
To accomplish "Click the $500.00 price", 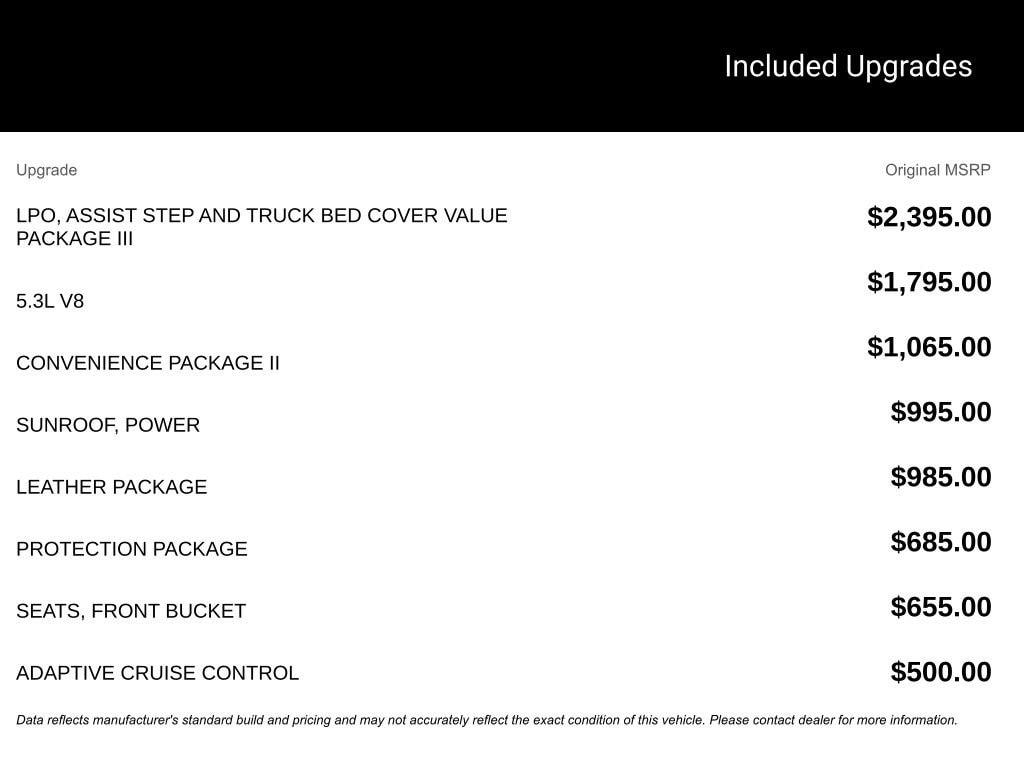I will [x=941, y=672].
